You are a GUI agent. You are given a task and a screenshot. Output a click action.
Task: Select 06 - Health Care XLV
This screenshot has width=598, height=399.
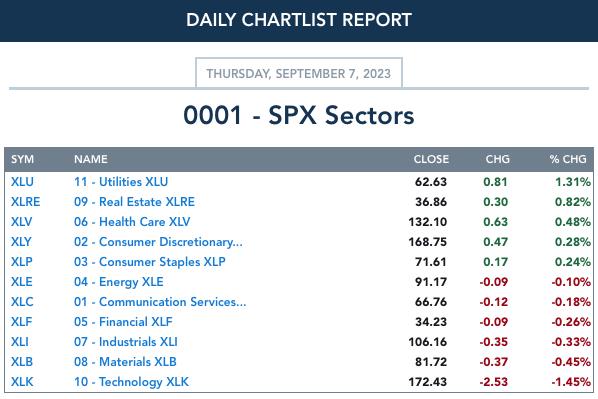(x=132, y=222)
